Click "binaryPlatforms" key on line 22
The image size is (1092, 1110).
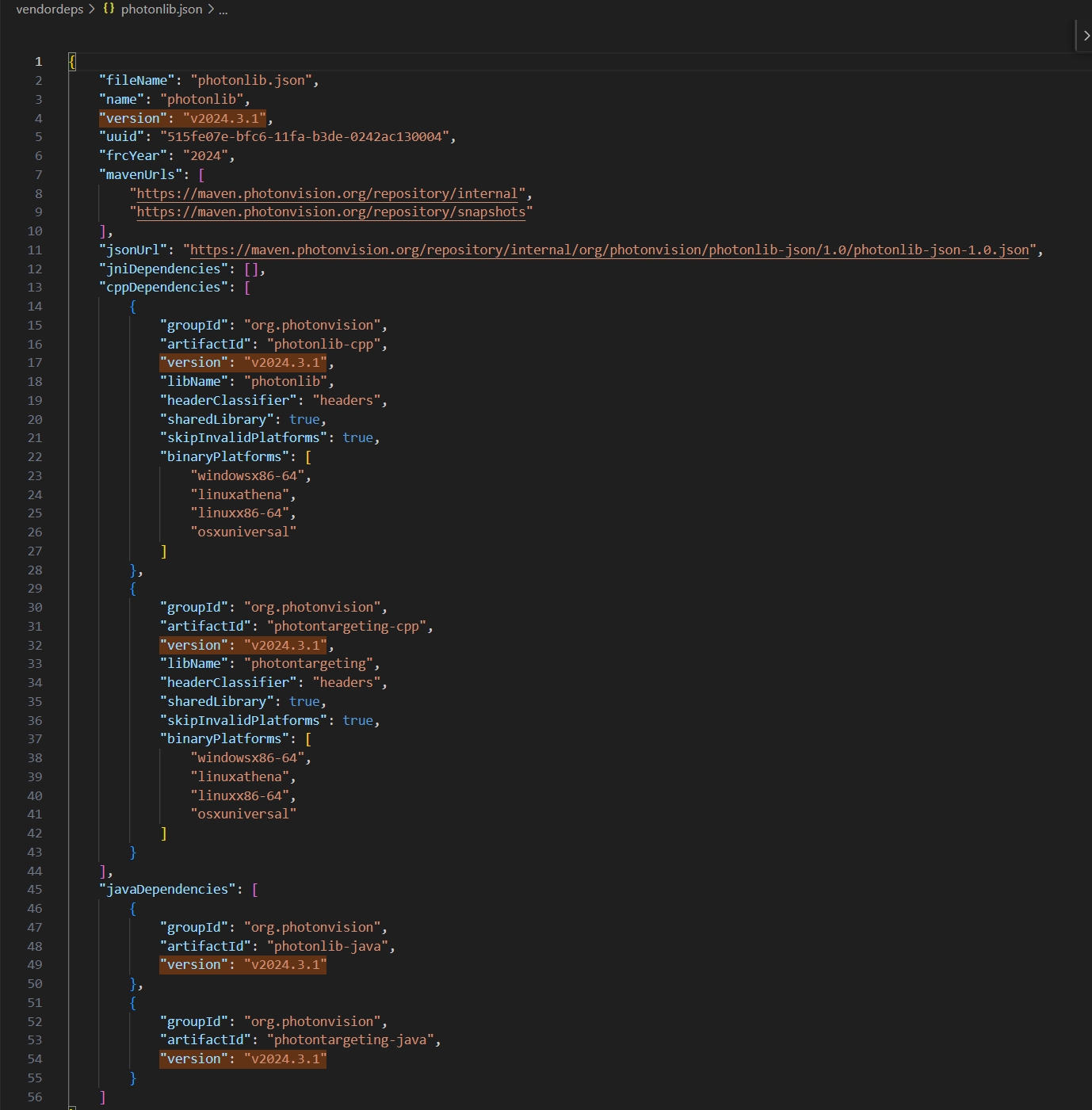point(224,457)
